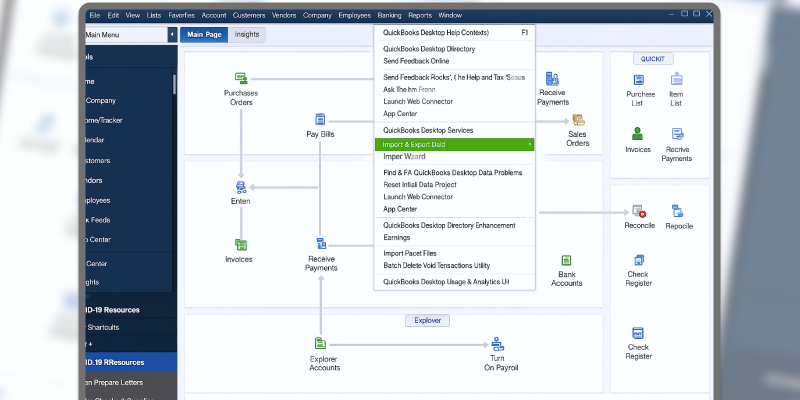Open the Reports menu
The height and width of the screenshot is (400, 800).
click(x=420, y=15)
